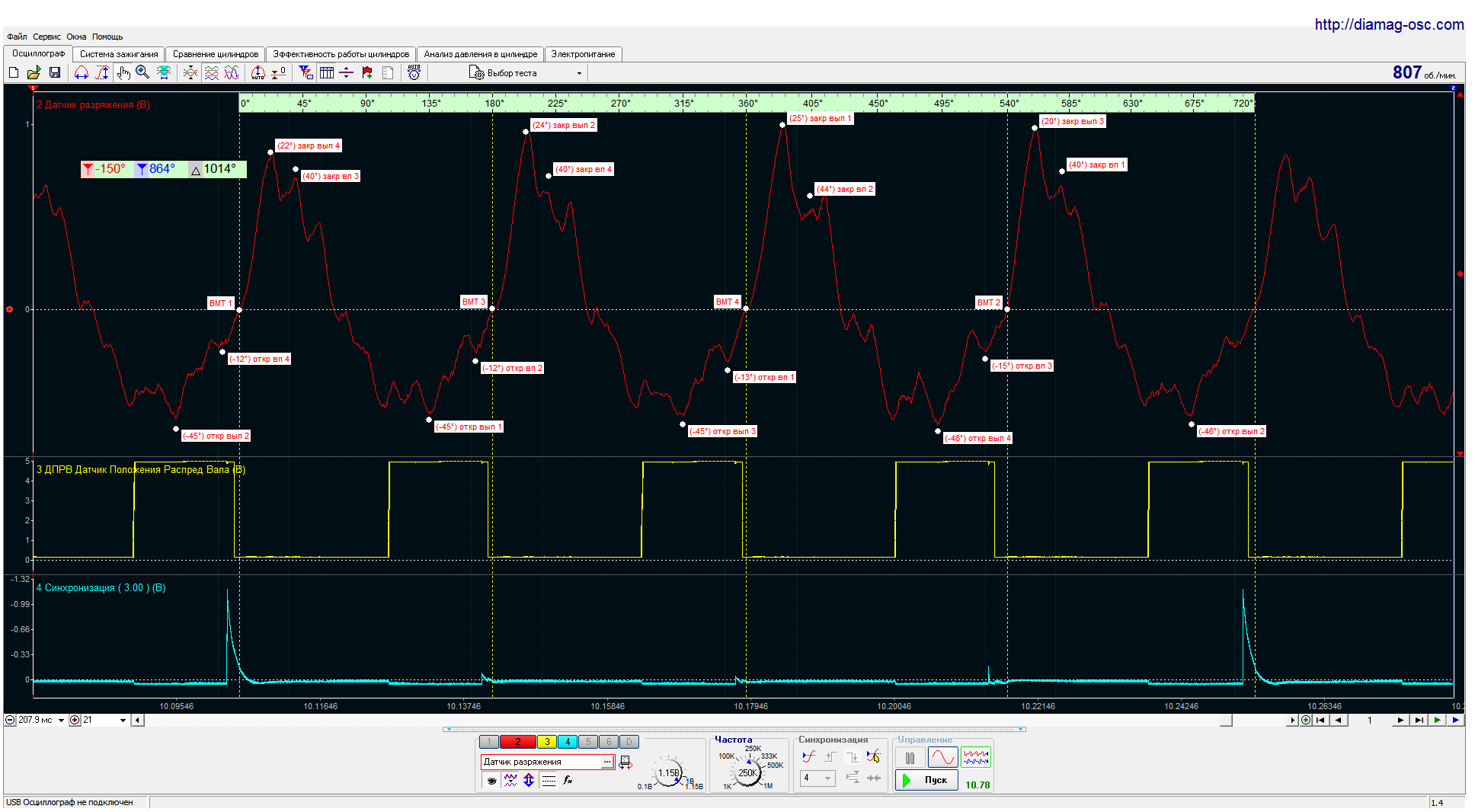Screen dimensions: 1475x812
Task: Toggle channel 5 button
Action: click(x=588, y=742)
